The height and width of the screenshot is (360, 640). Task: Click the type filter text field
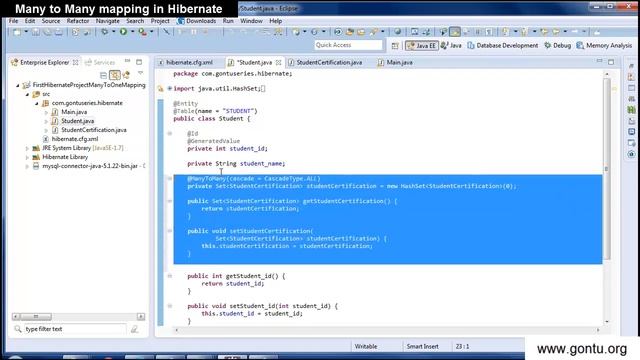pyautogui.click(x=75, y=329)
